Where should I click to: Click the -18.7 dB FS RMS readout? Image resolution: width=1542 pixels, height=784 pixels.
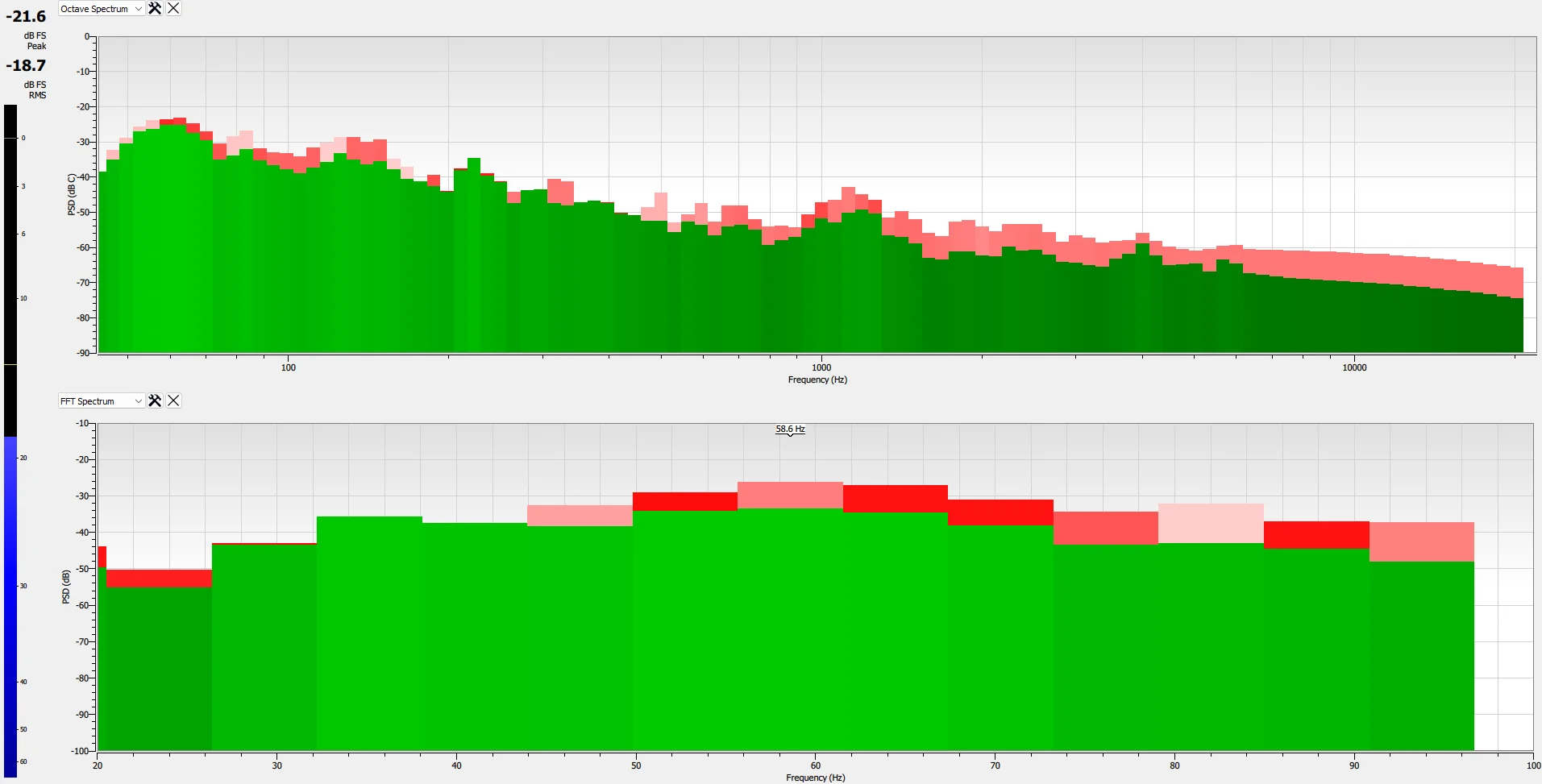[x=26, y=65]
